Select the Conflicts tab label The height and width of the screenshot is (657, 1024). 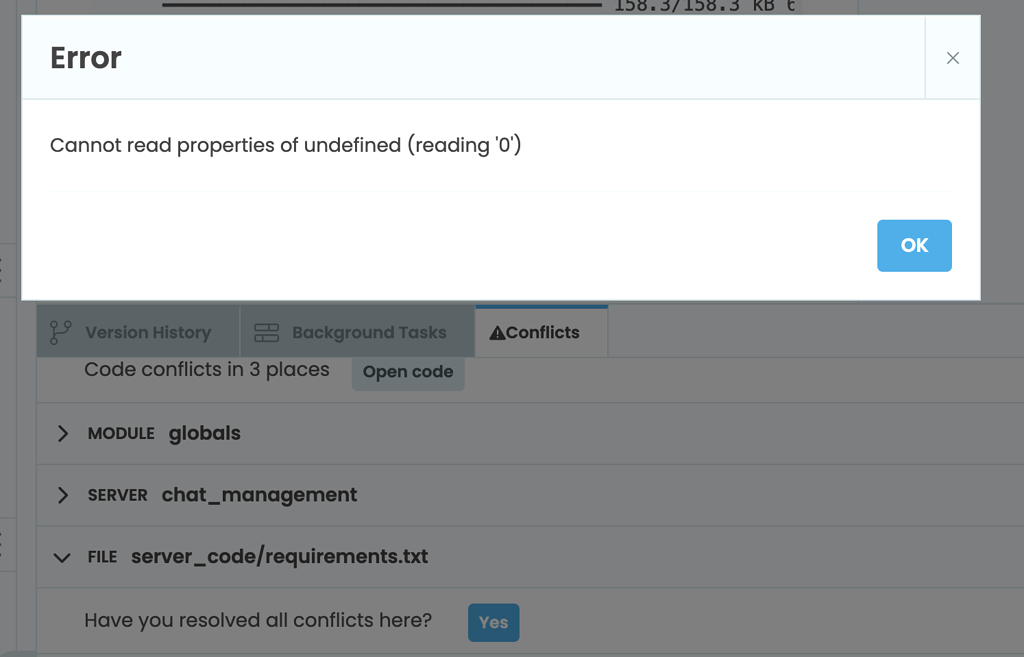[543, 332]
